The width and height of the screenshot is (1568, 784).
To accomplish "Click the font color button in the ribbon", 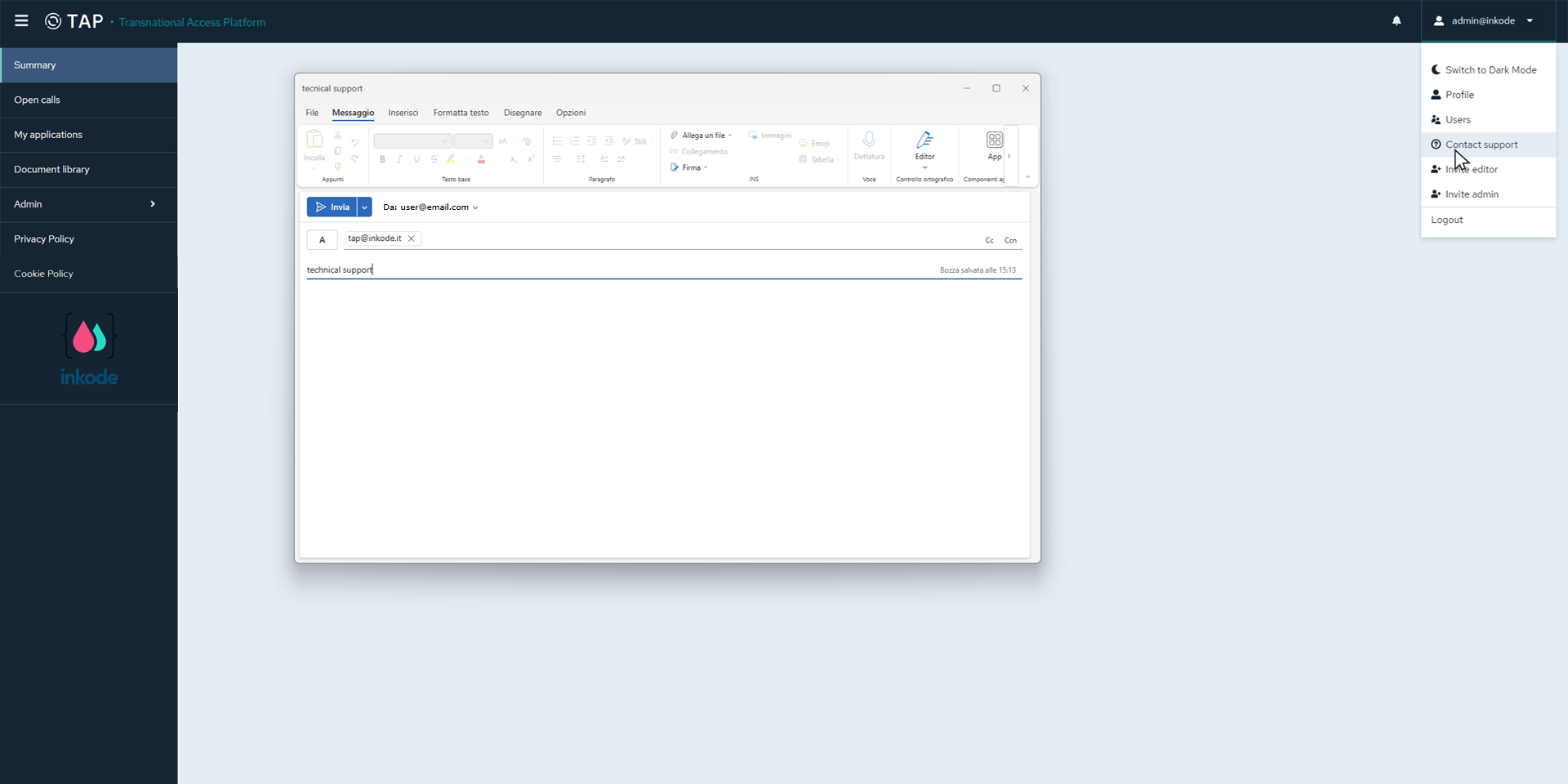I will (481, 159).
